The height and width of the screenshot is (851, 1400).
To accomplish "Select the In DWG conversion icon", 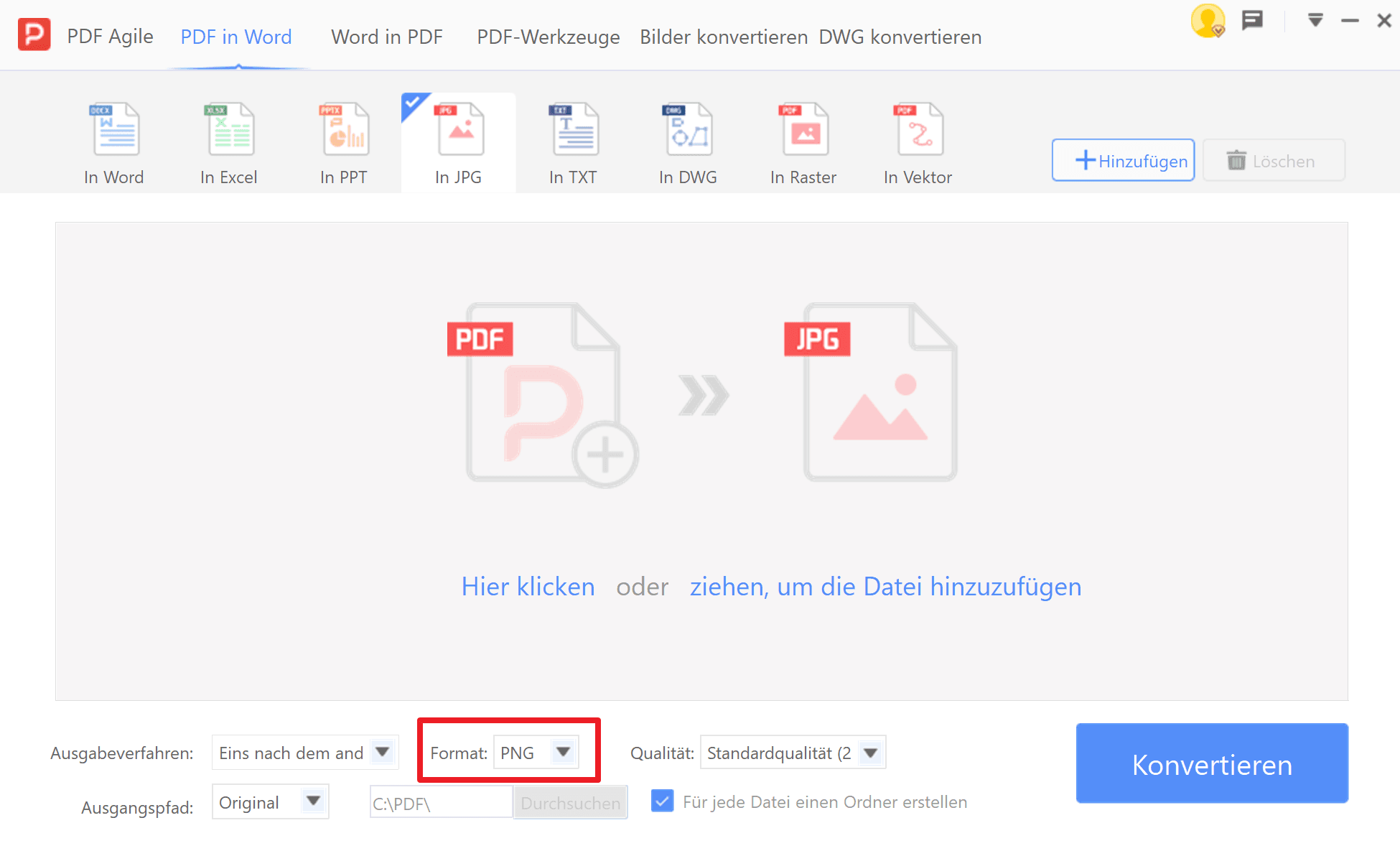I will coord(687,140).
